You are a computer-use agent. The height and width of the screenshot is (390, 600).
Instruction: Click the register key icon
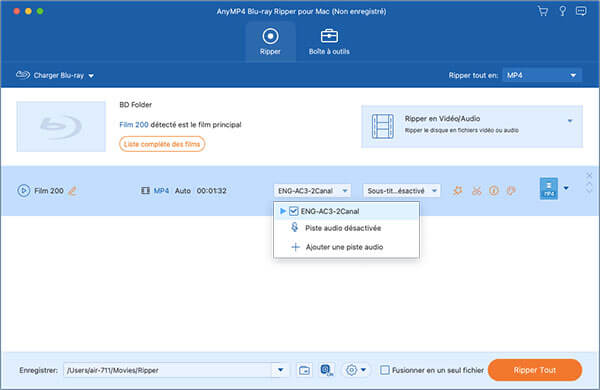pos(562,11)
